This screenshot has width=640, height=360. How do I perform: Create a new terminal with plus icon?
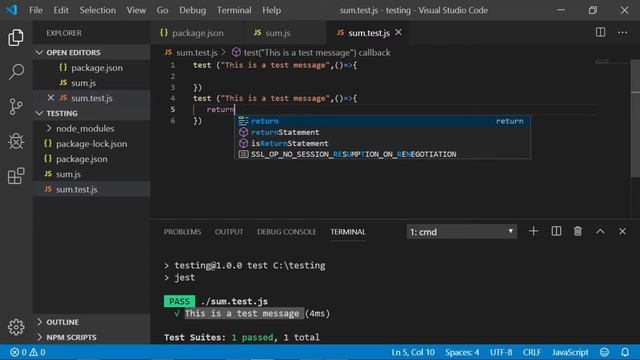[533, 231]
